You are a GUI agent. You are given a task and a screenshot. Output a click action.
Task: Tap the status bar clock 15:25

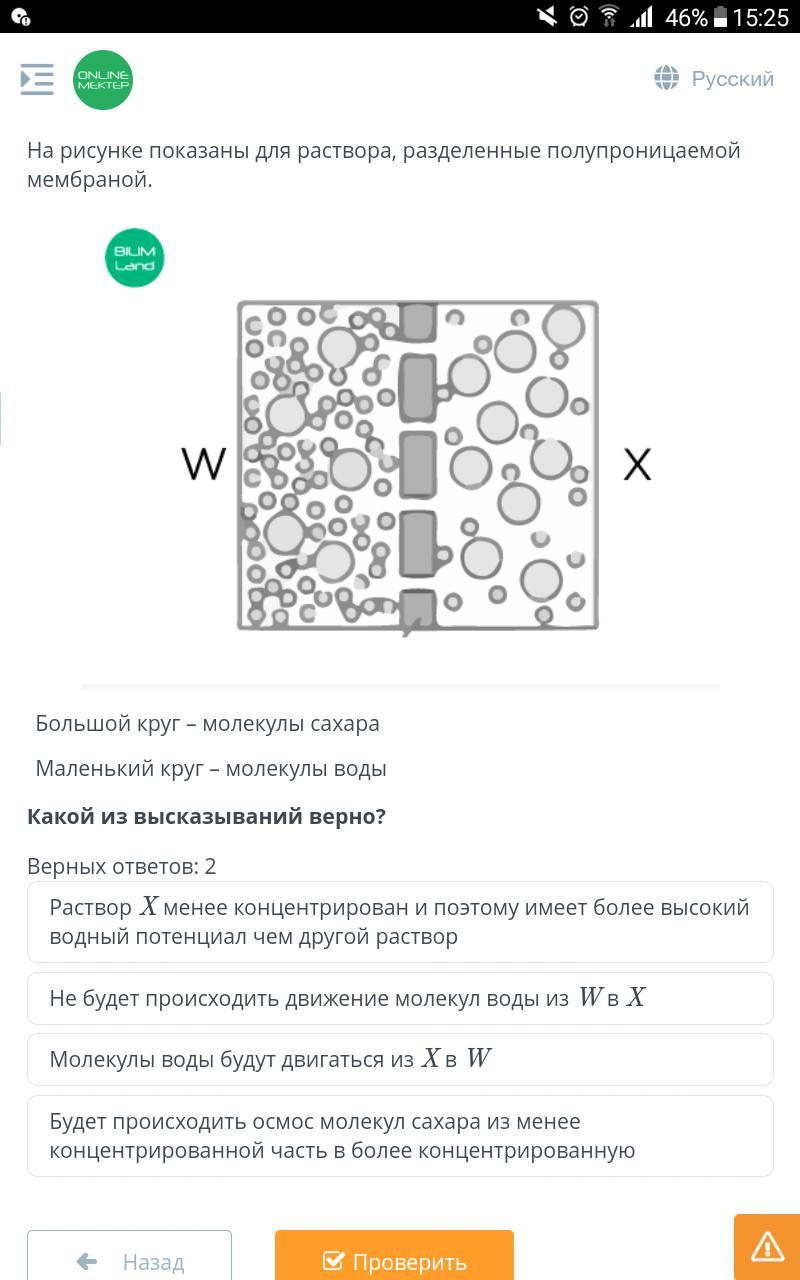[x=761, y=17]
